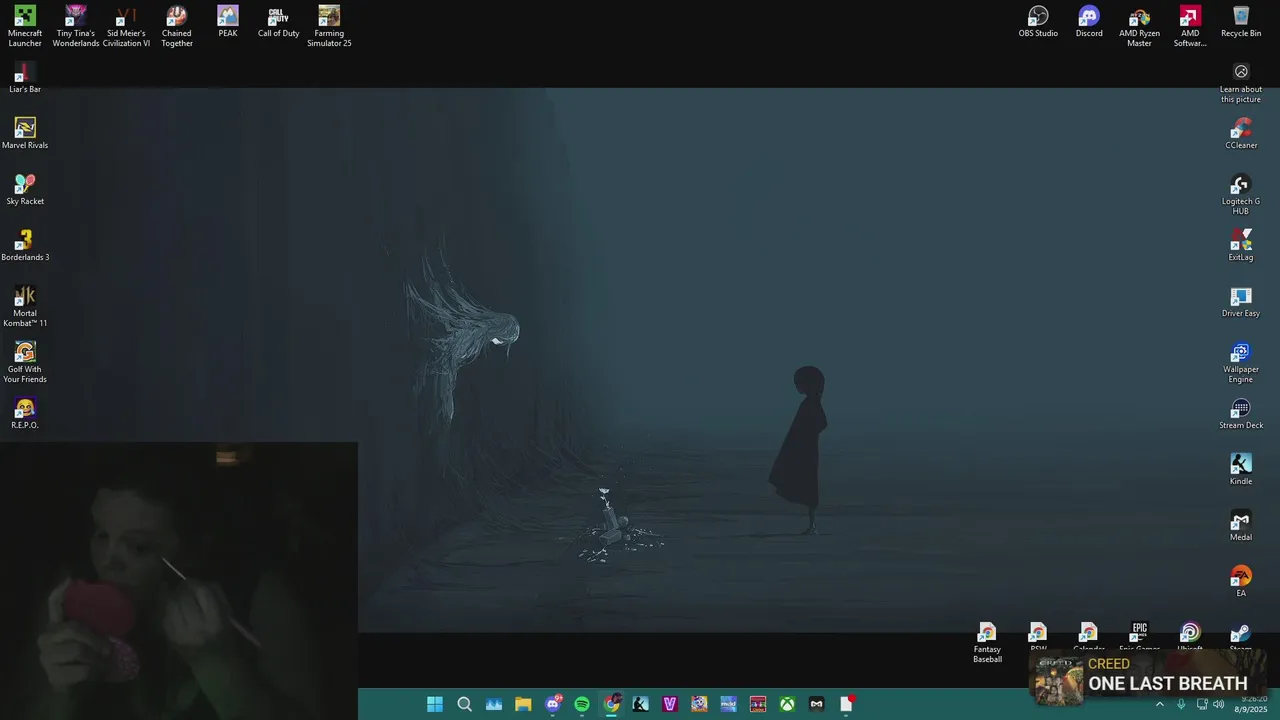Open the taskbar file icon with red dot
Viewport: 1280px width, 720px height.
pyautogui.click(x=846, y=704)
